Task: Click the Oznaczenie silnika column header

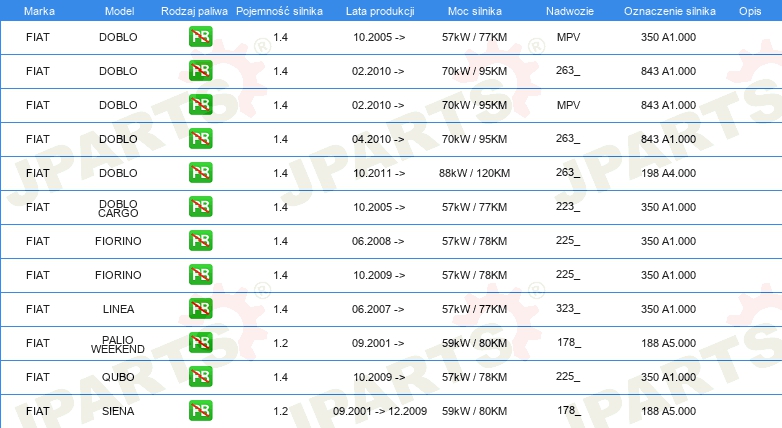Action: pos(670,11)
